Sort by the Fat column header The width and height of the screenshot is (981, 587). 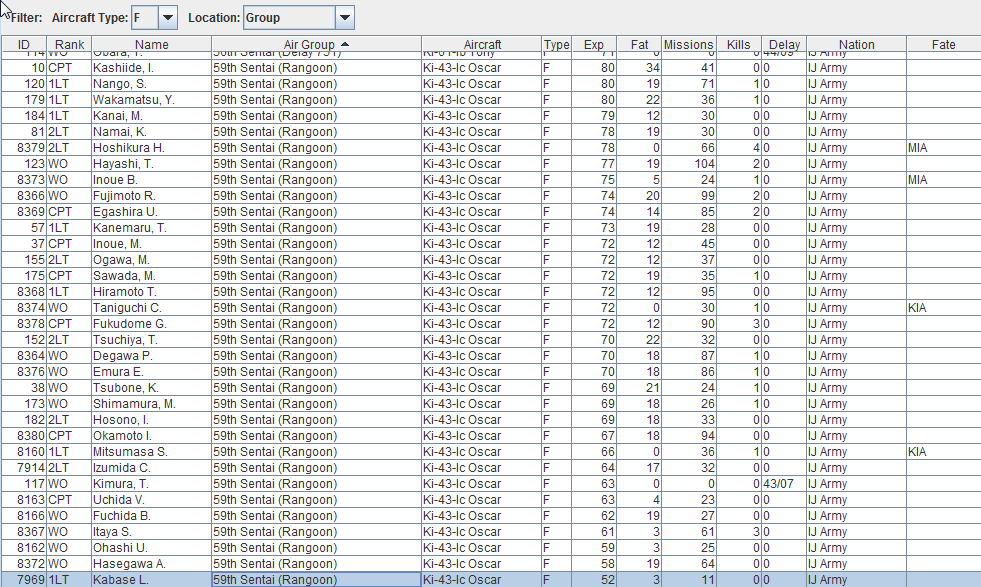639,44
